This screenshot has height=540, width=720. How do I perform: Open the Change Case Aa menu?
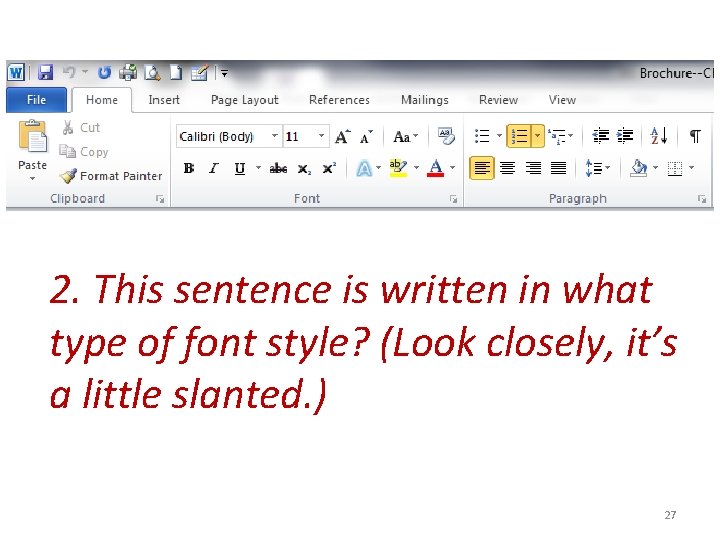pyautogui.click(x=405, y=137)
